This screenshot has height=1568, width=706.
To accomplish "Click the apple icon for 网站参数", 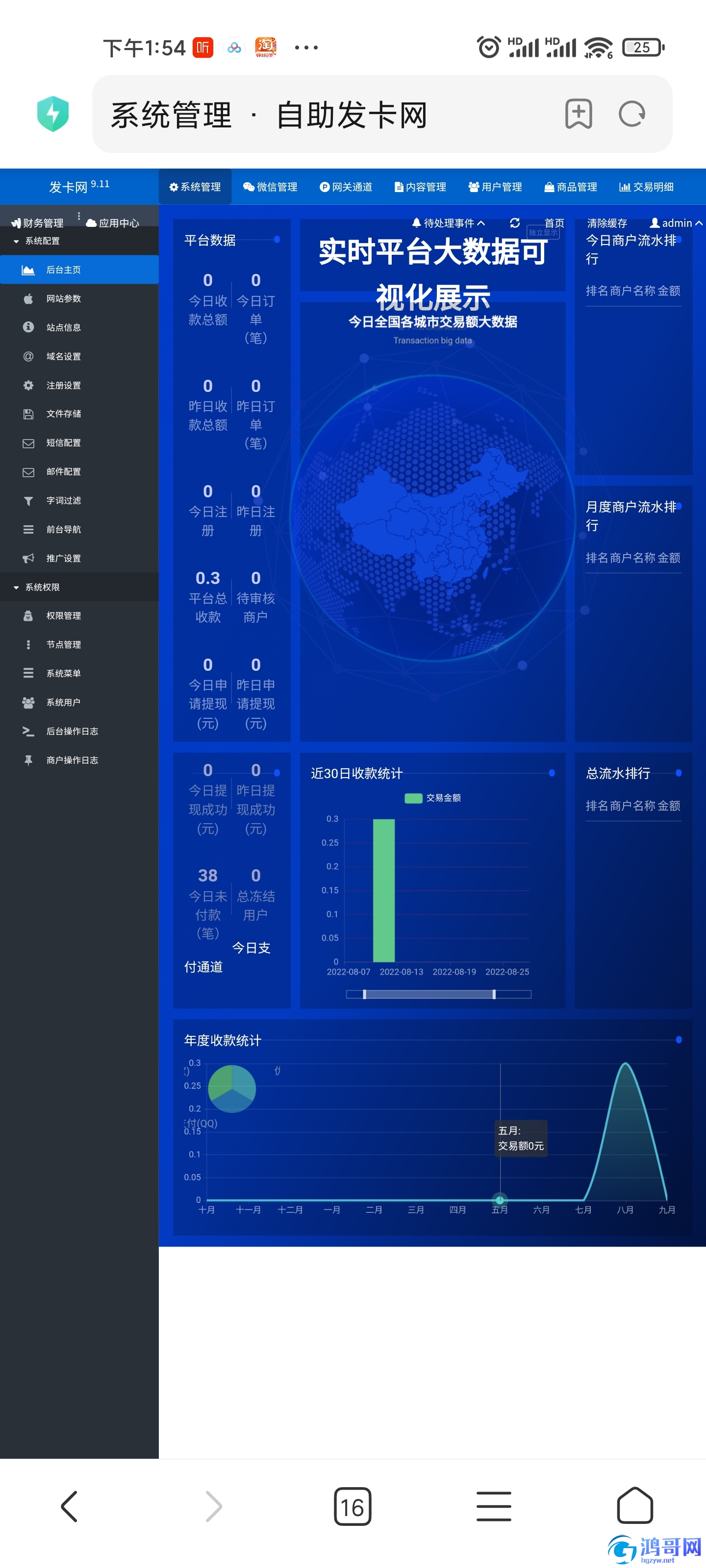I will click(x=28, y=299).
